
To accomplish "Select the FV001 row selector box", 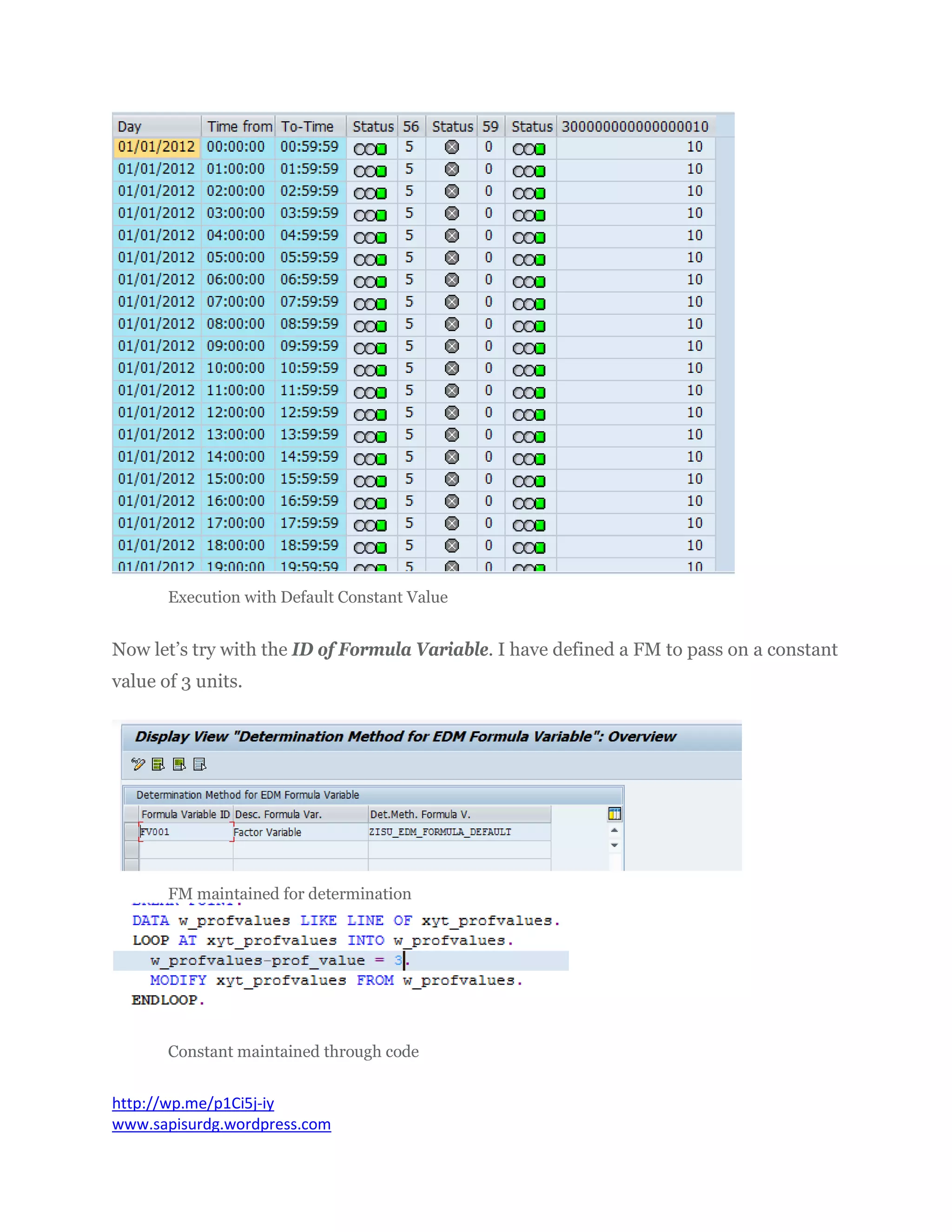I will click(132, 832).
